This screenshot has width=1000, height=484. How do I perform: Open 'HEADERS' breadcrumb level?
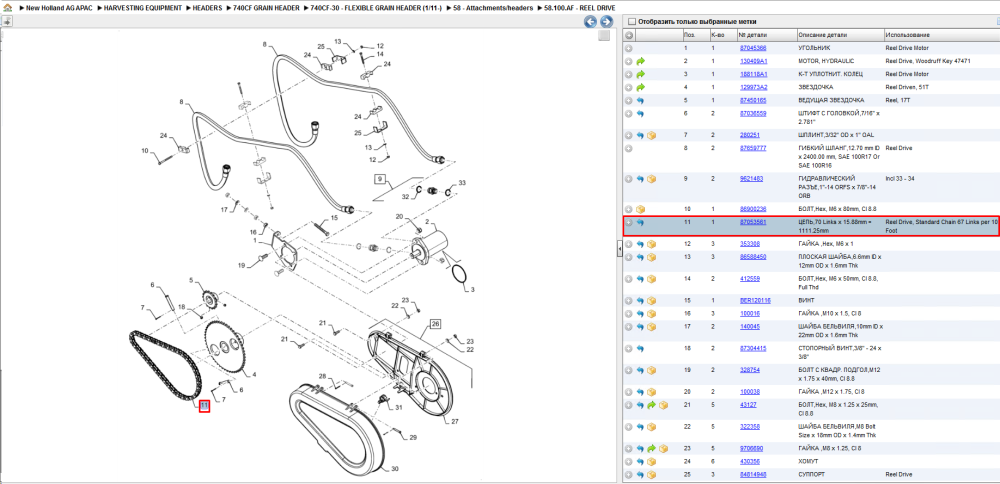[207, 8]
